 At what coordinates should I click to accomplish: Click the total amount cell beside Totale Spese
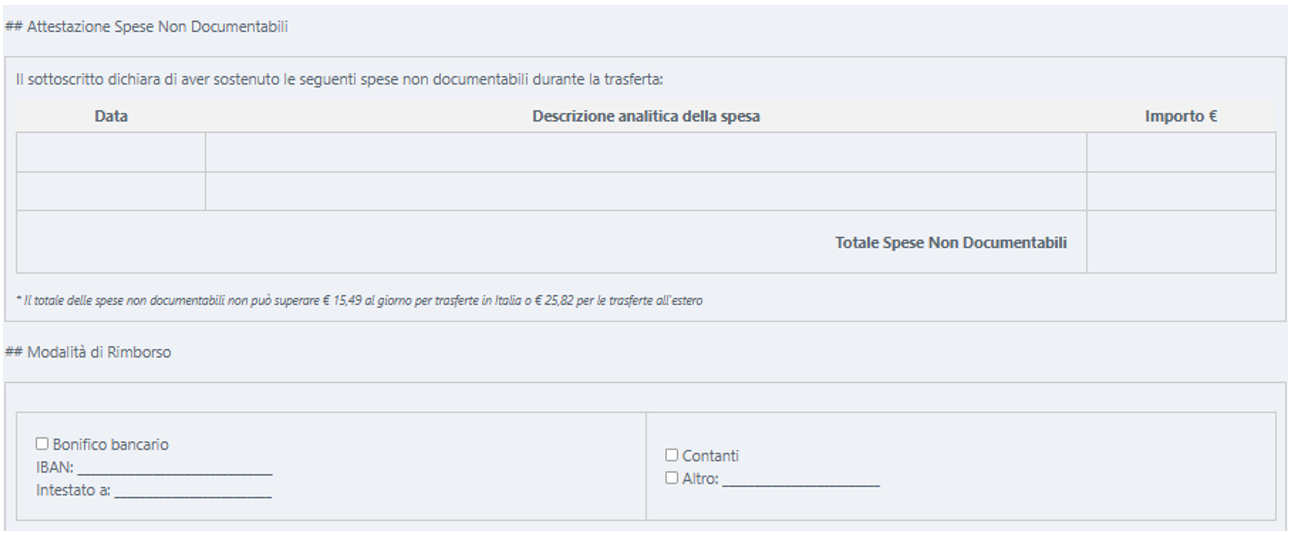point(1181,242)
